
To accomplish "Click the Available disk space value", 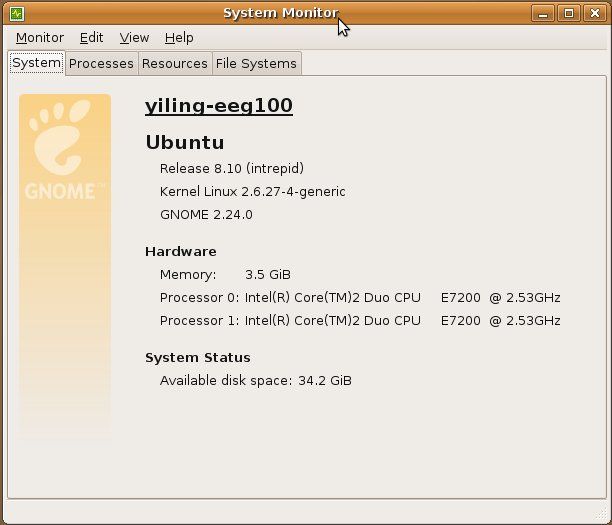I will click(x=325, y=380).
